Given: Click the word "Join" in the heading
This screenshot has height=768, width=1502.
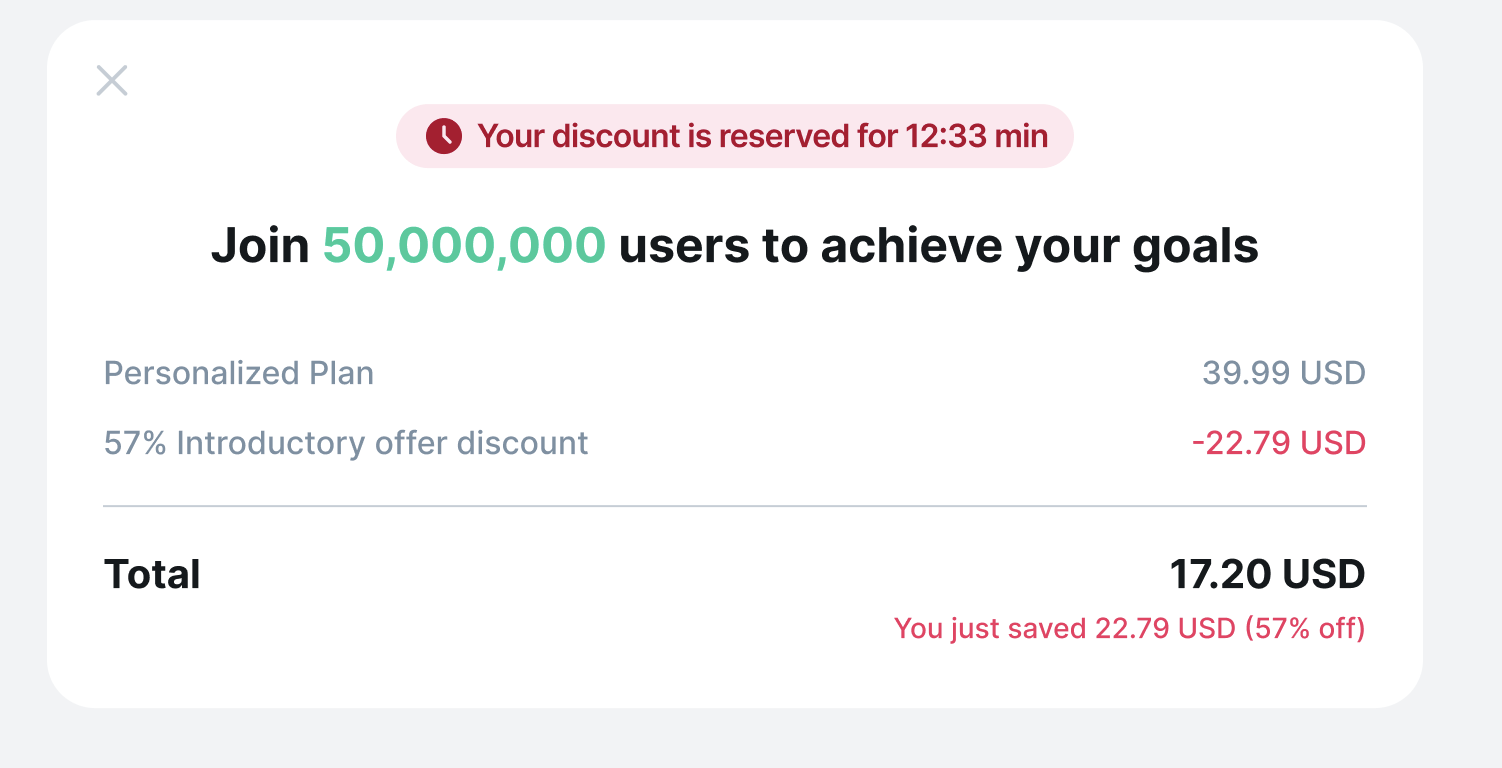Looking at the screenshot, I should click(x=260, y=246).
